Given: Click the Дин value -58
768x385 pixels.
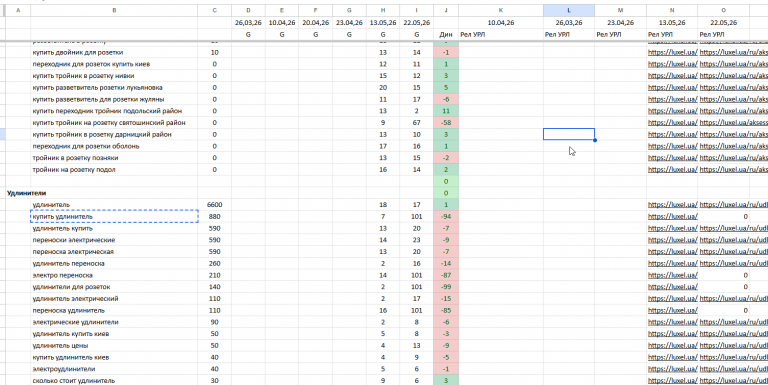Looking at the screenshot, I should [x=446, y=123].
